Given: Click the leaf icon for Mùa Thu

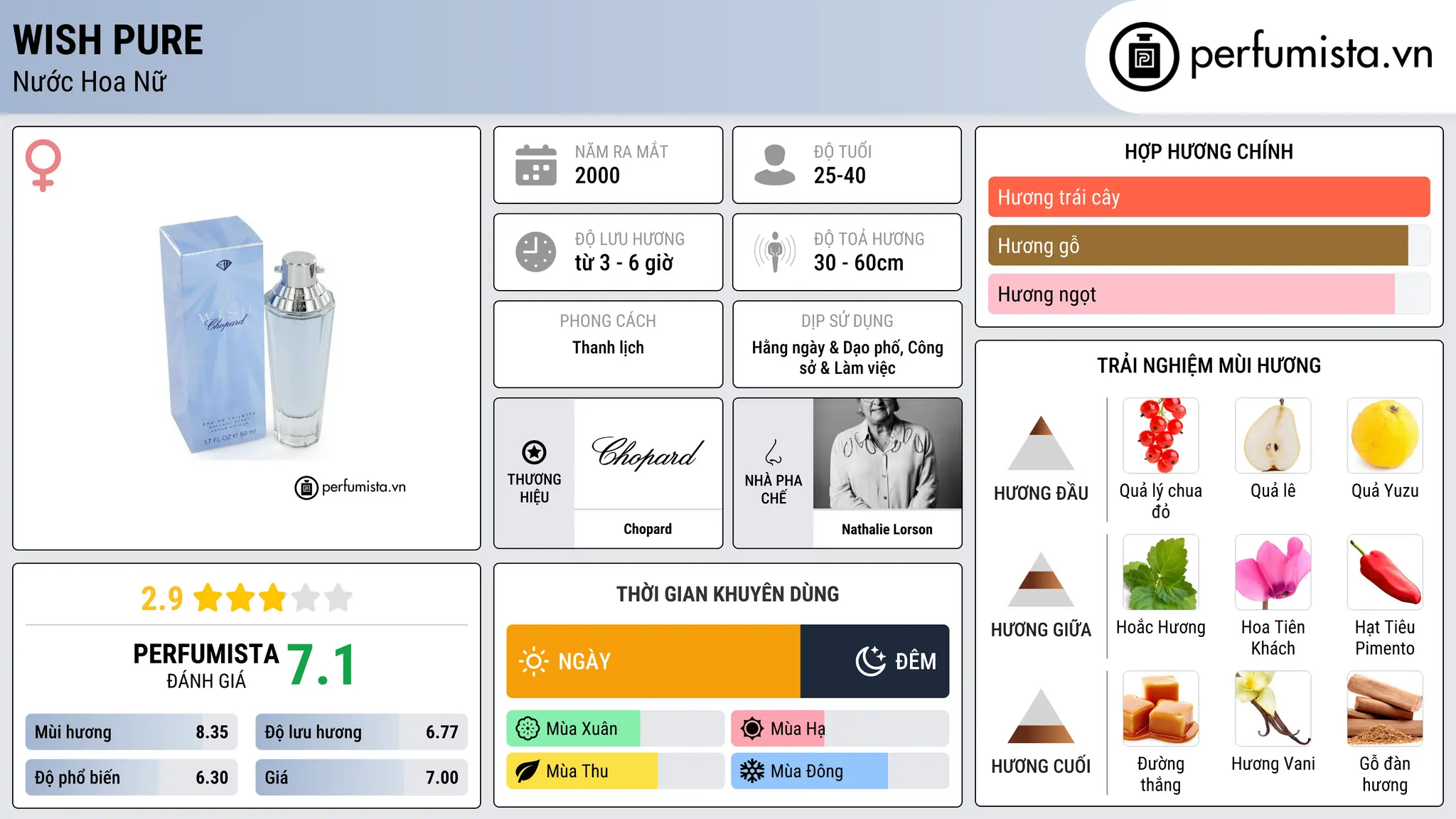Looking at the screenshot, I should [528, 771].
